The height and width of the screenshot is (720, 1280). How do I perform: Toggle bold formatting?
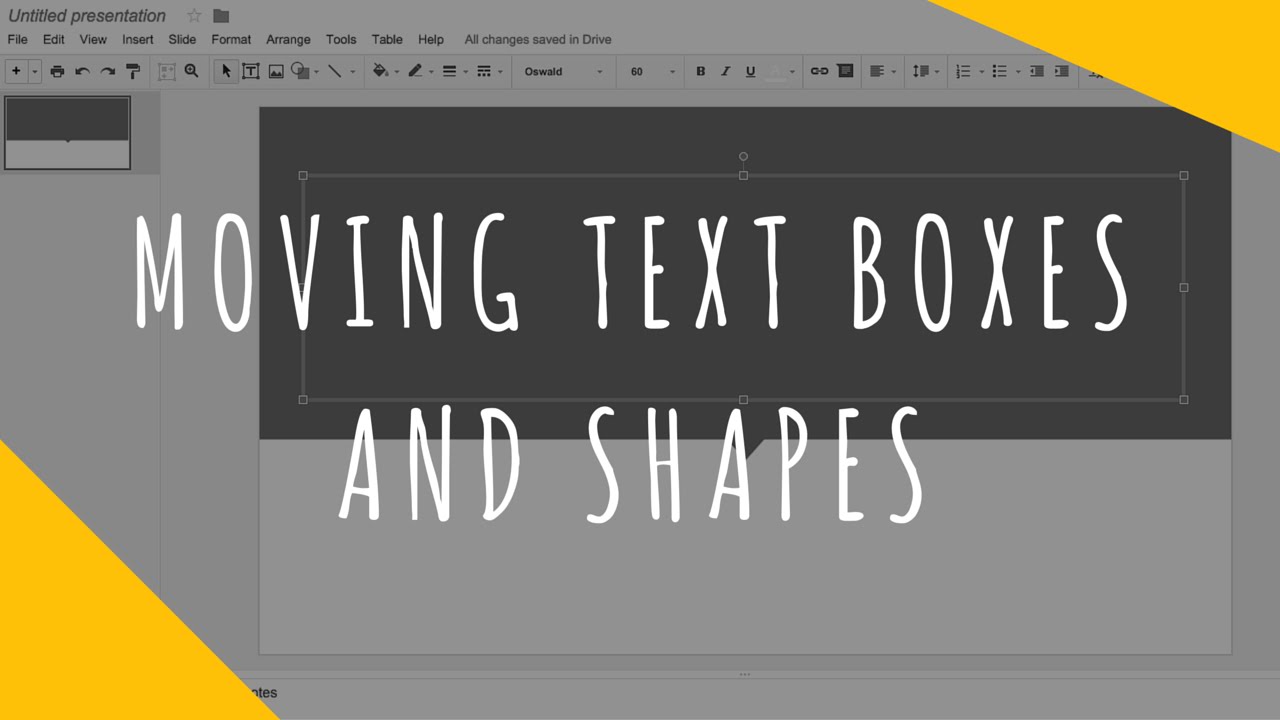point(700,71)
